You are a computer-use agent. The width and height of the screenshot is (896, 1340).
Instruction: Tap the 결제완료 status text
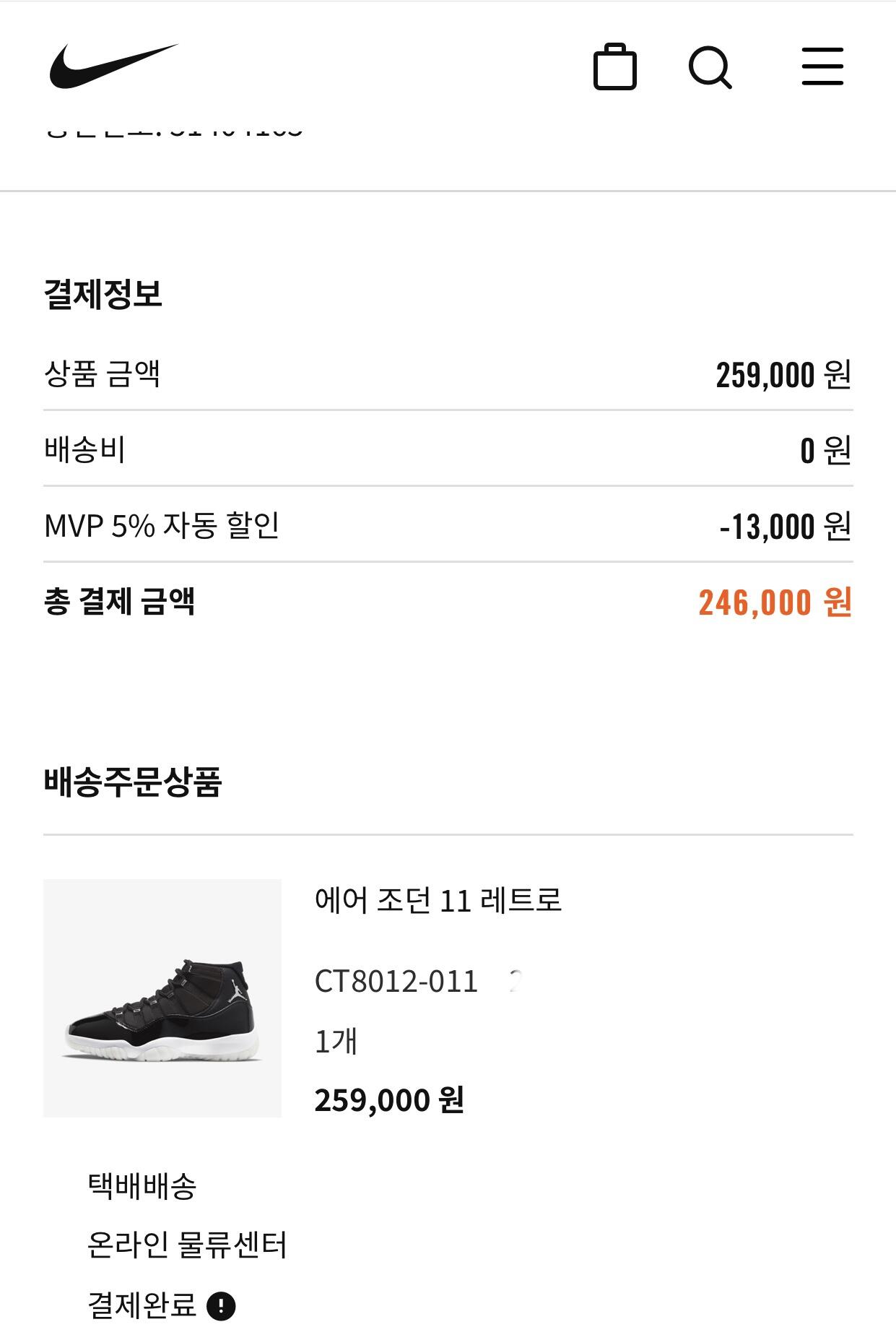click(x=142, y=1305)
